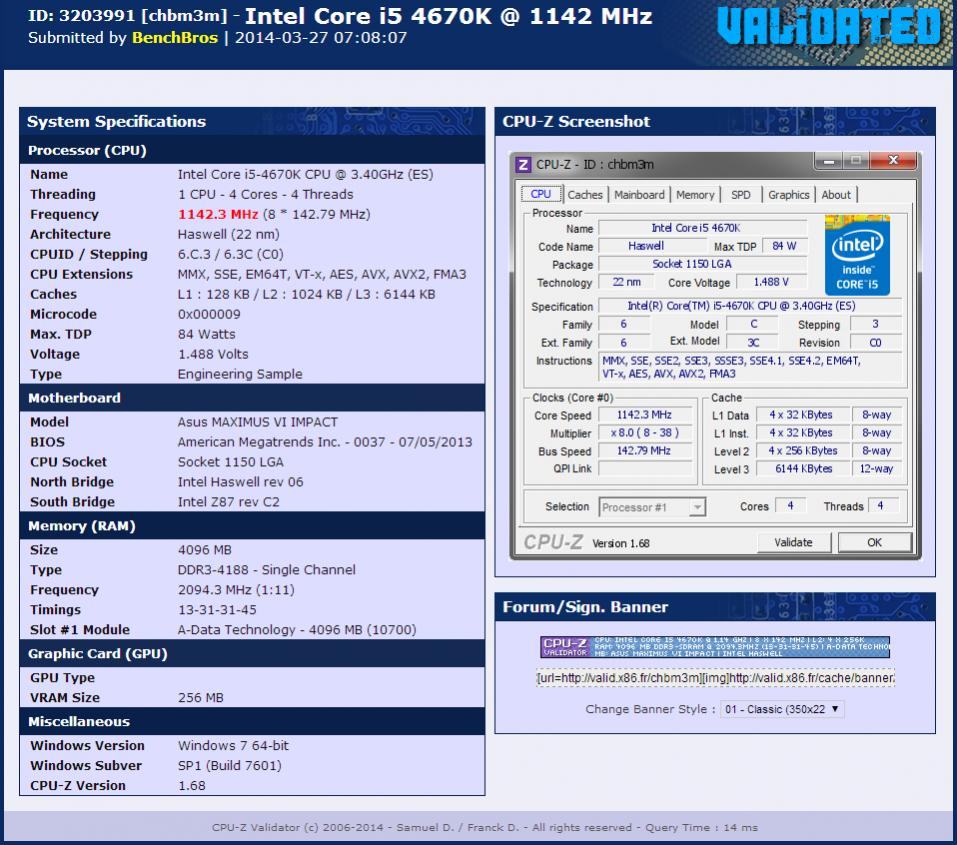Click the Instructions field in CPU-Z

pos(750,368)
